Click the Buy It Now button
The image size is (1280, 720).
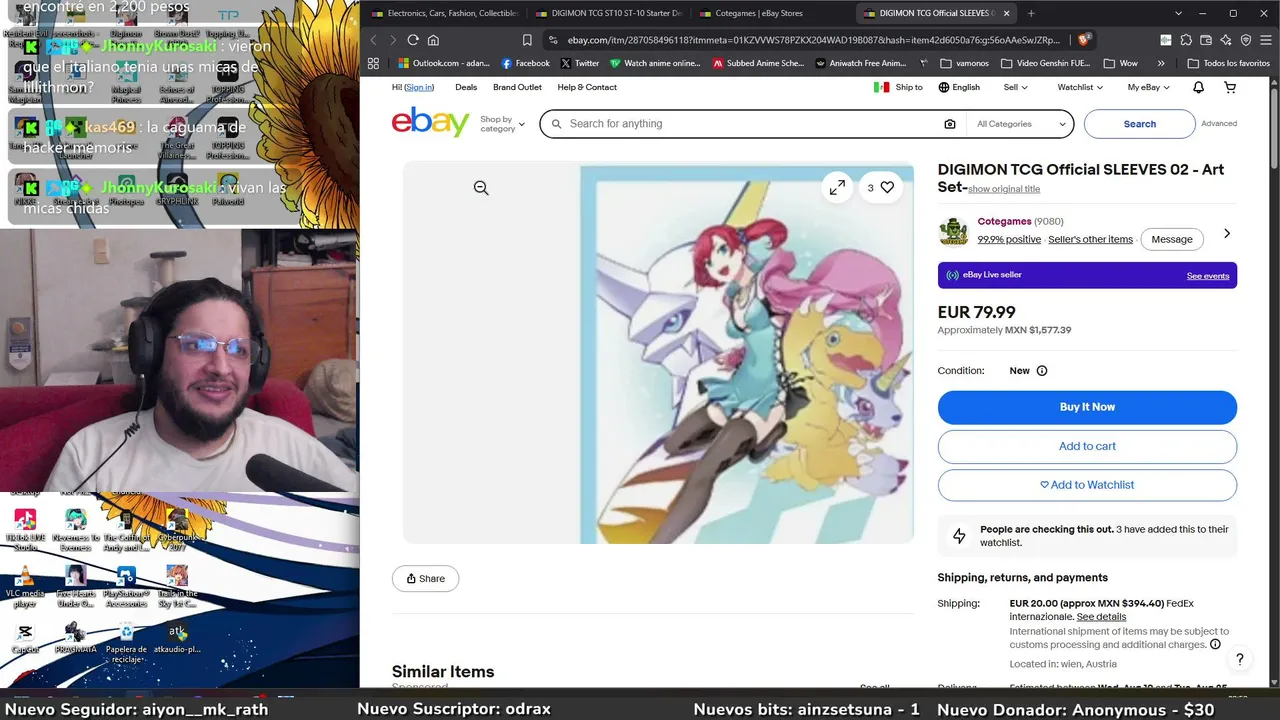1087,407
